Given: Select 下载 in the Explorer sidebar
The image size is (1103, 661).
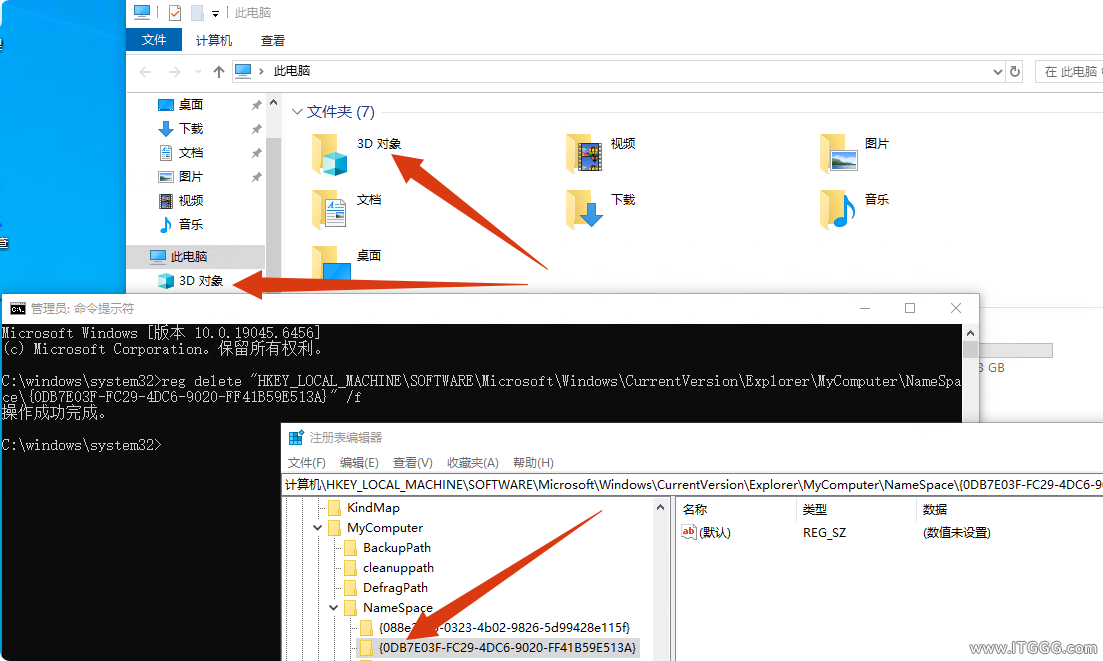Looking at the screenshot, I should (x=190, y=128).
